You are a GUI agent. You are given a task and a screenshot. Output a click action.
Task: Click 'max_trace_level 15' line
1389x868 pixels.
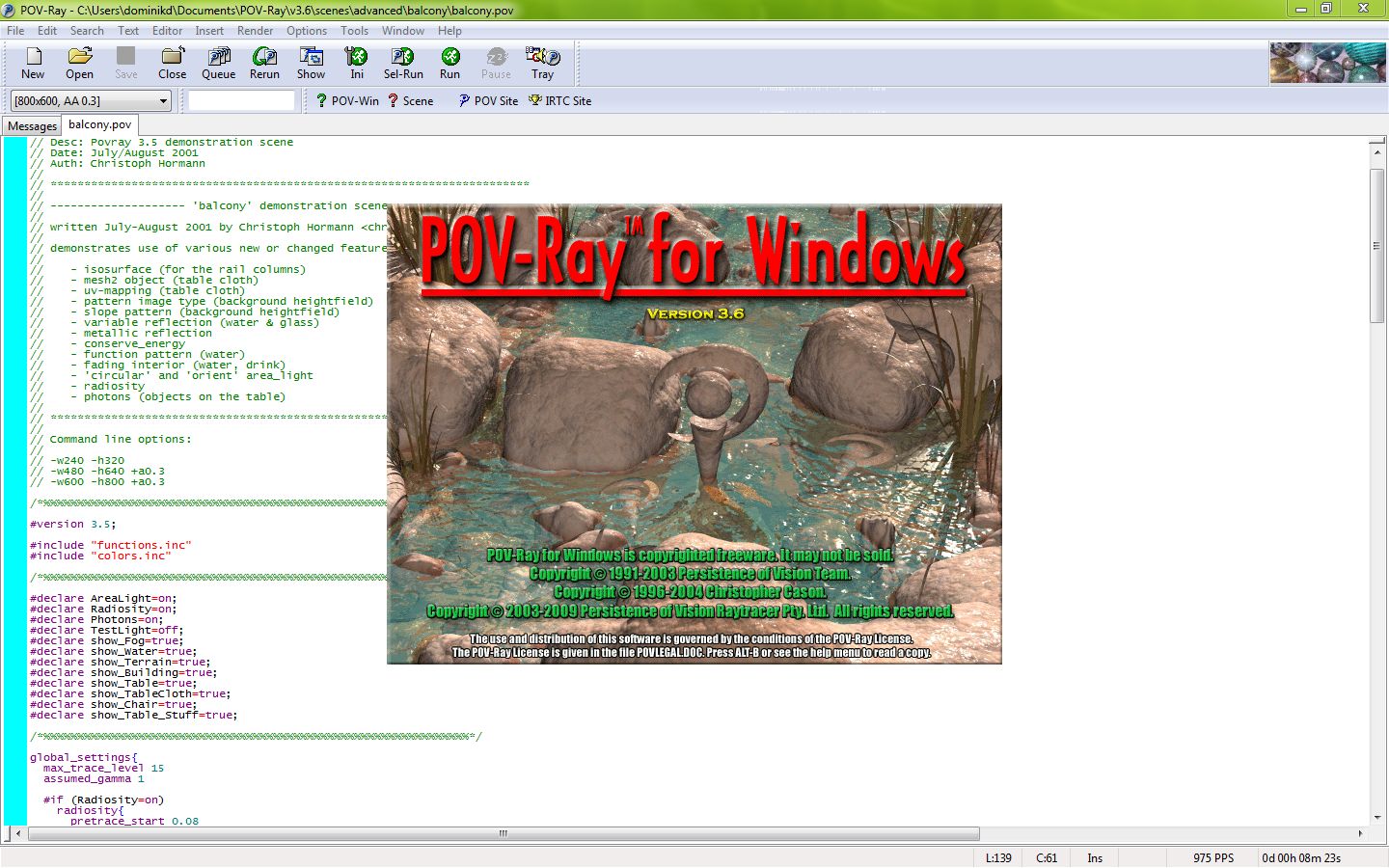tap(103, 769)
